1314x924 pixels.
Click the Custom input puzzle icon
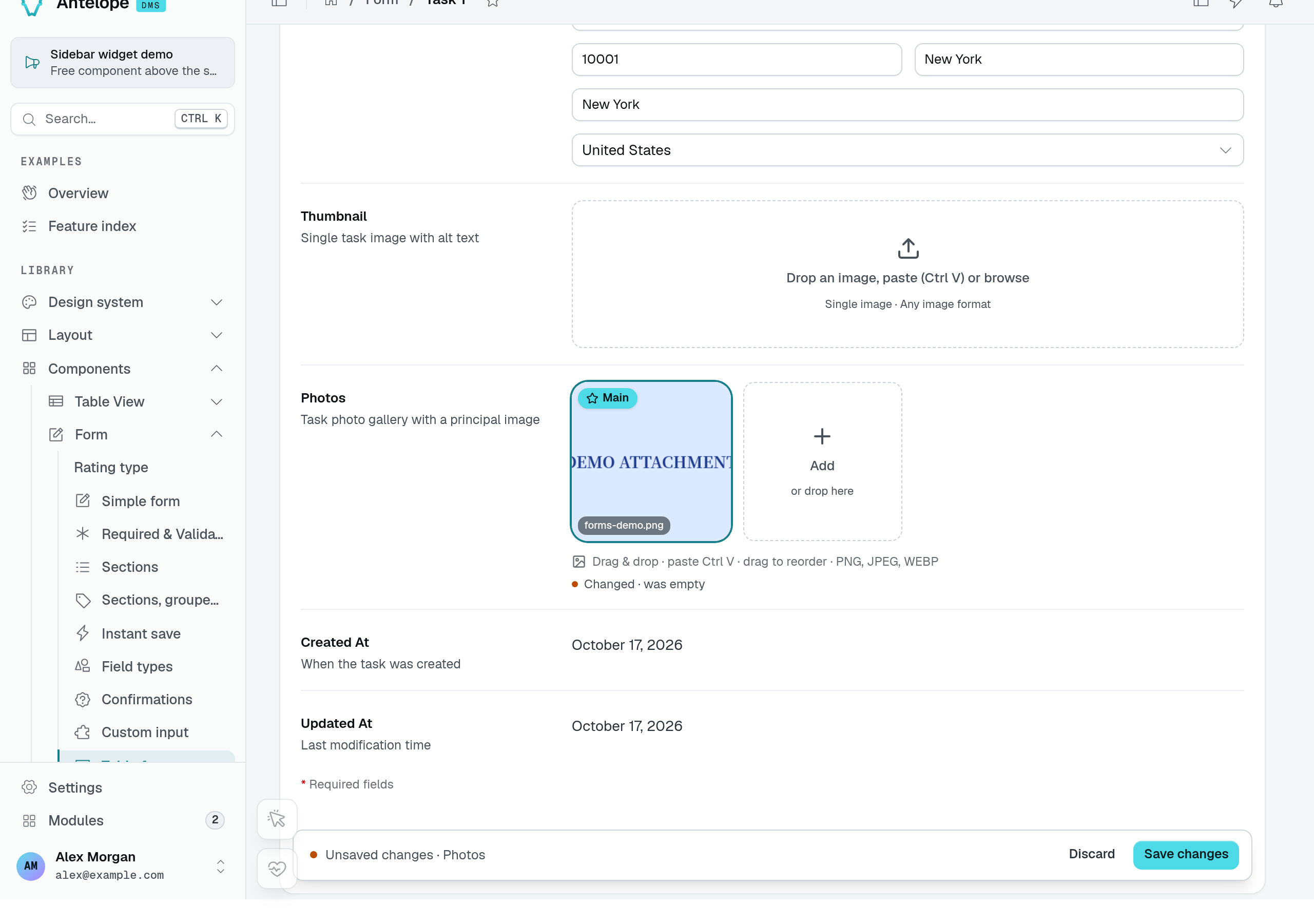click(x=83, y=731)
